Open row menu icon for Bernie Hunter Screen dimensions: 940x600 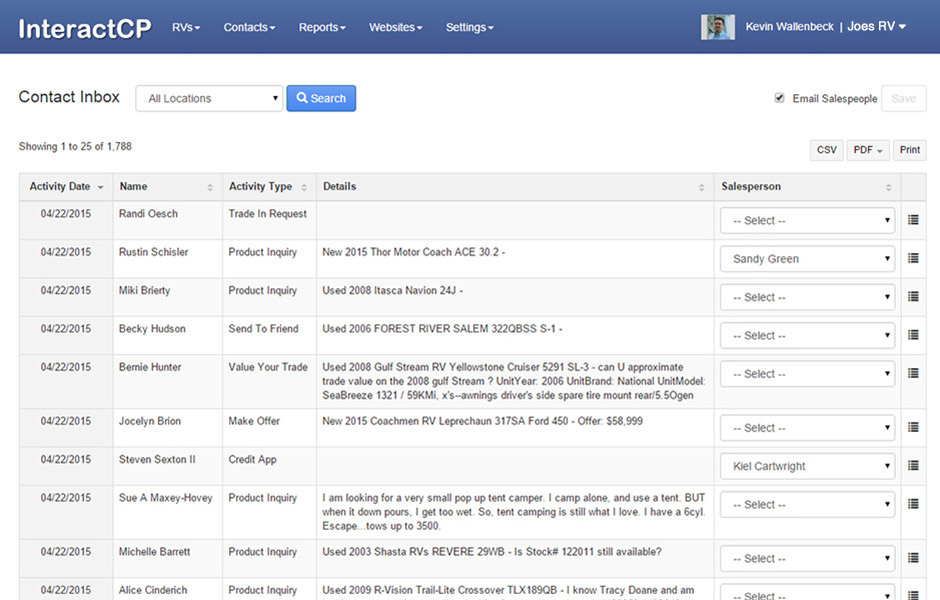pyautogui.click(x=913, y=373)
